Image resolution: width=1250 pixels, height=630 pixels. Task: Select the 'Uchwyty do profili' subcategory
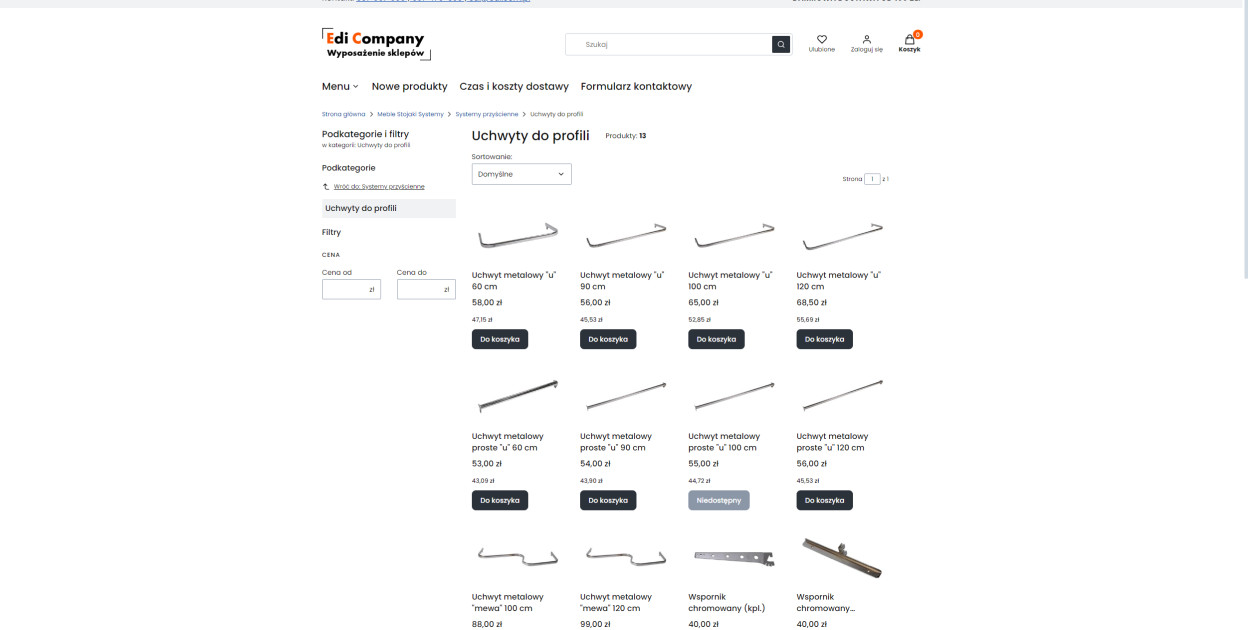tap(388, 208)
